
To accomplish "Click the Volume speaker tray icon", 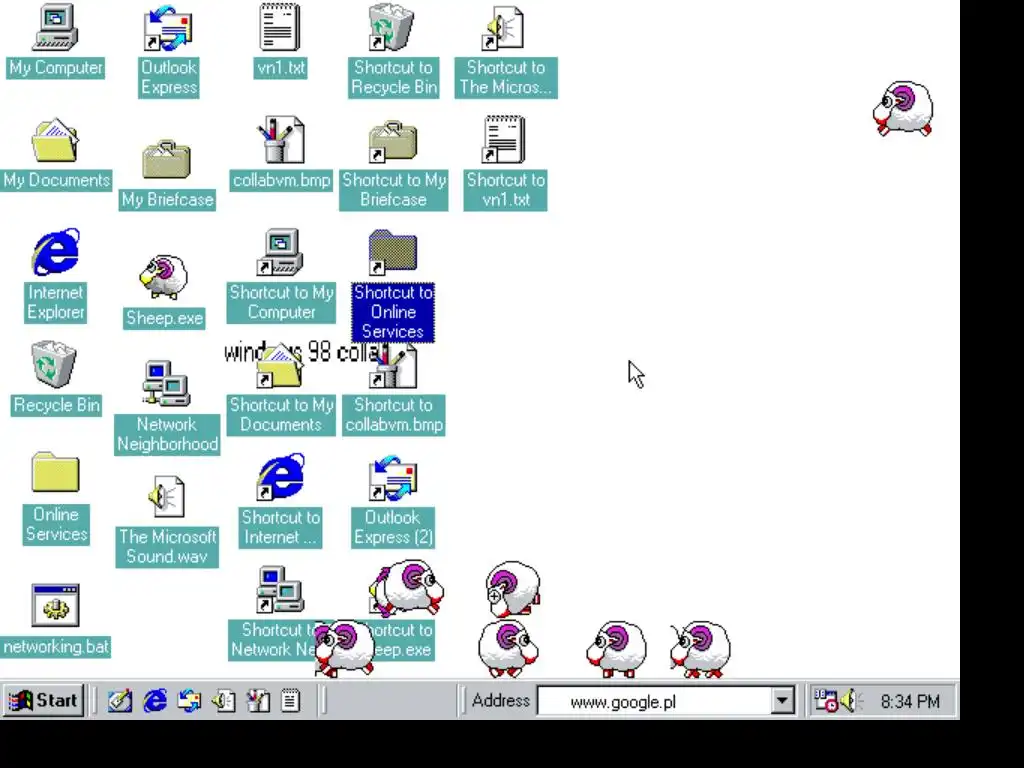I will coord(850,701).
